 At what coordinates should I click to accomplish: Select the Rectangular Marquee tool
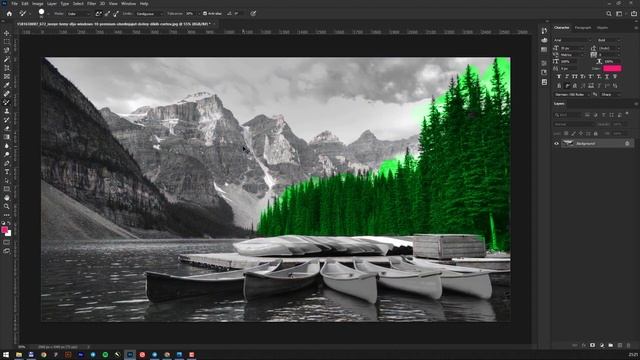coord(7,42)
